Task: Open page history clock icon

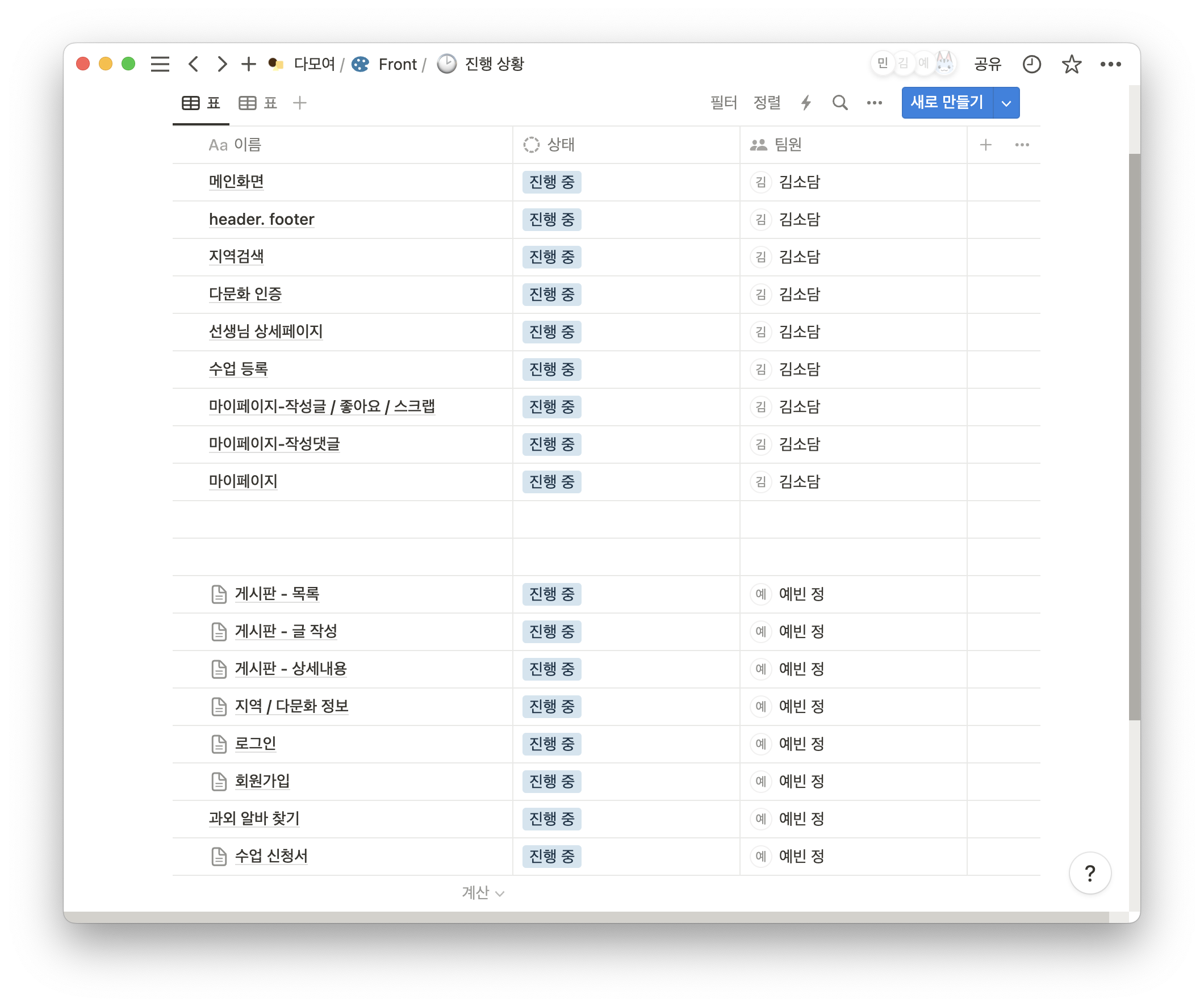Action: point(1031,64)
